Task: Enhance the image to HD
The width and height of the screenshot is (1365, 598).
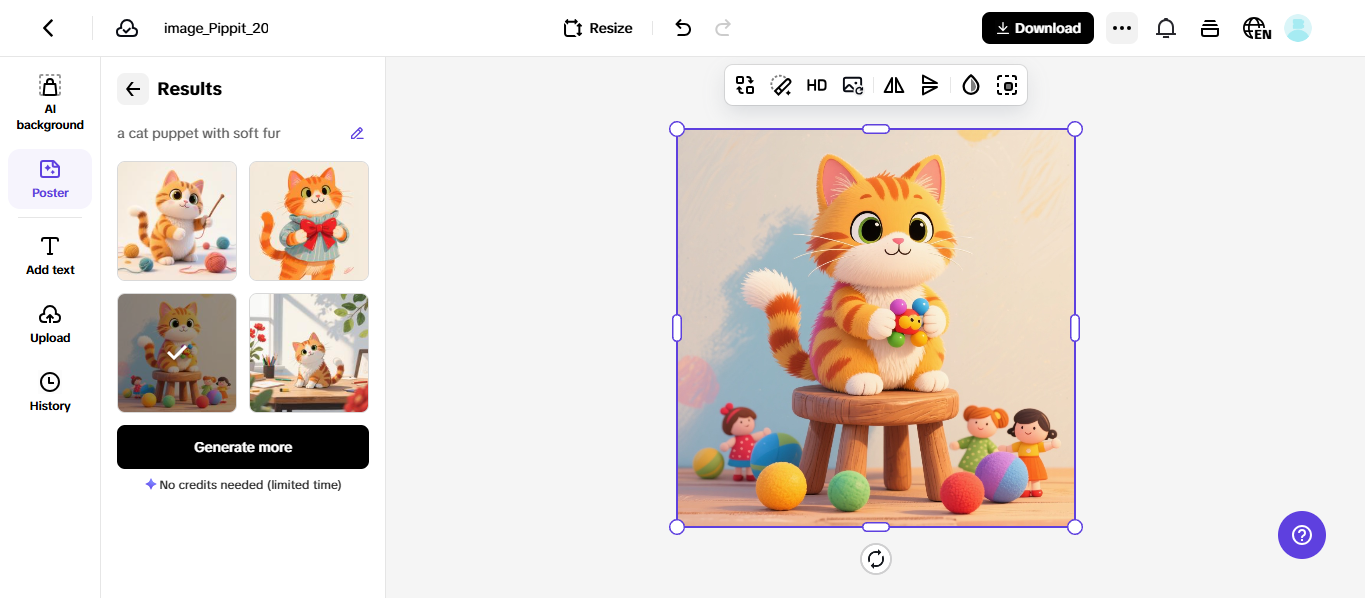Action: [x=816, y=85]
